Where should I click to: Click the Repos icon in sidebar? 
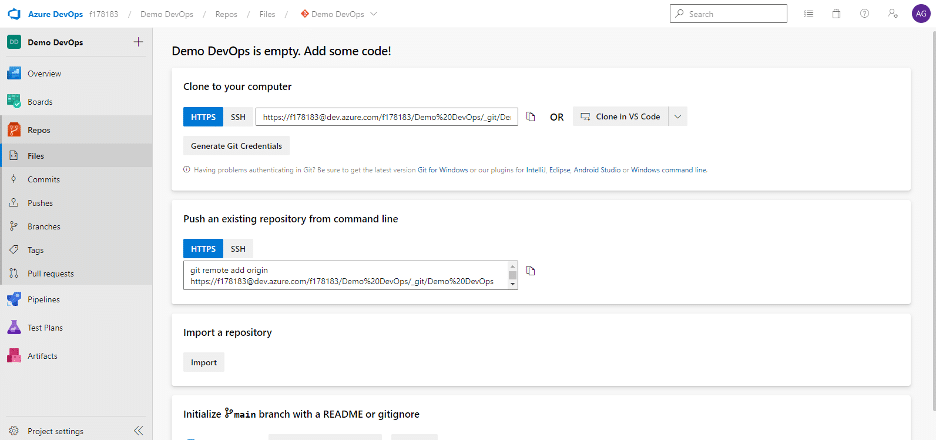14,130
